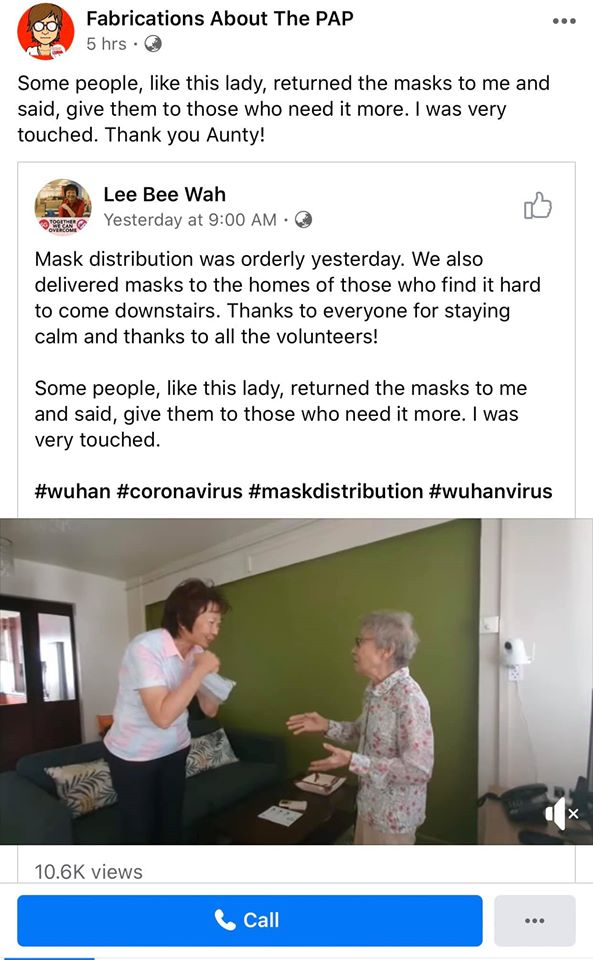Click the blue Call button
Image resolution: width=593 pixels, height=960 pixels.
point(250,920)
